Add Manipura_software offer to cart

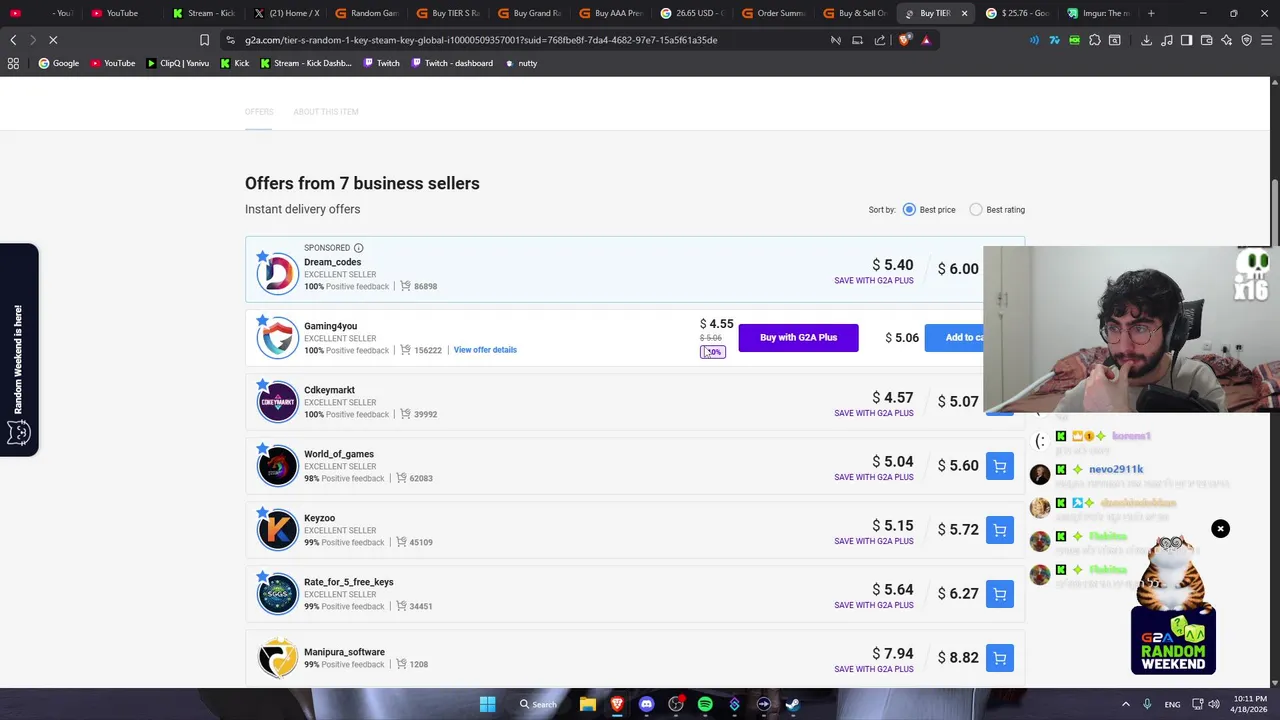click(999, 658)
